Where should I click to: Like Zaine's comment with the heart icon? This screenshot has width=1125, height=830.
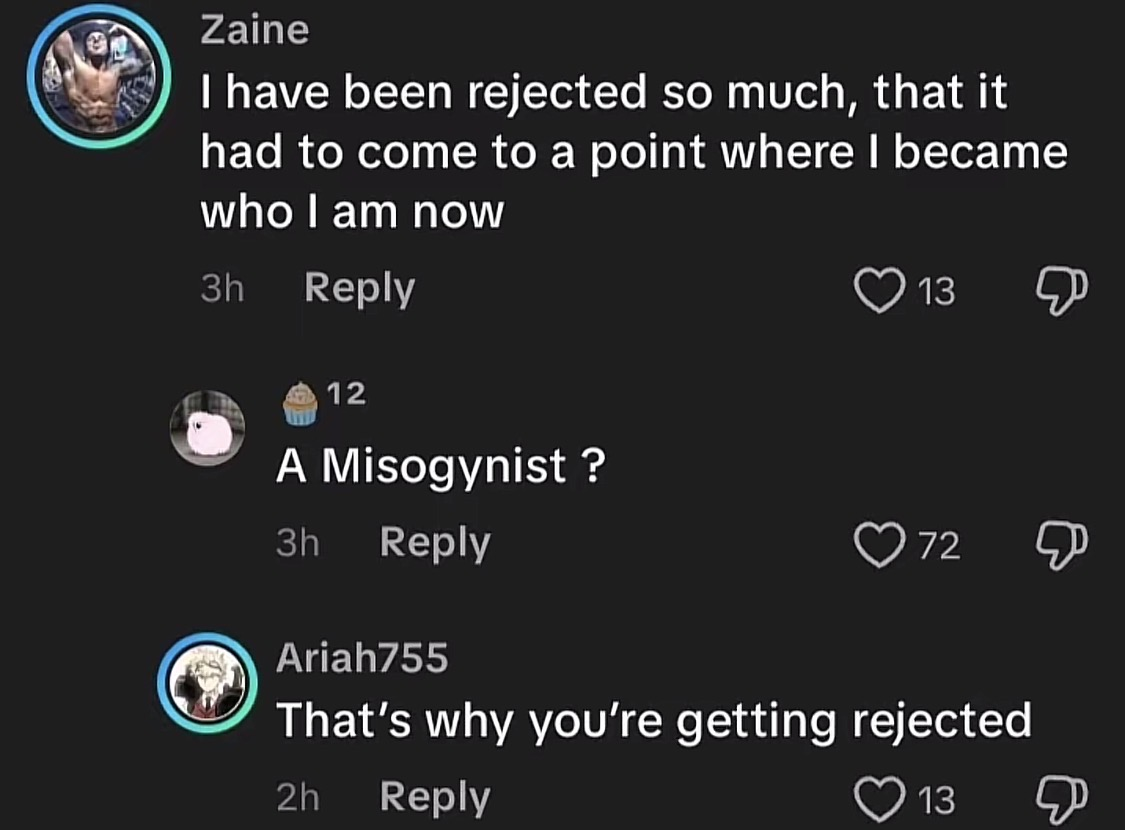click(x=879, y=291)
